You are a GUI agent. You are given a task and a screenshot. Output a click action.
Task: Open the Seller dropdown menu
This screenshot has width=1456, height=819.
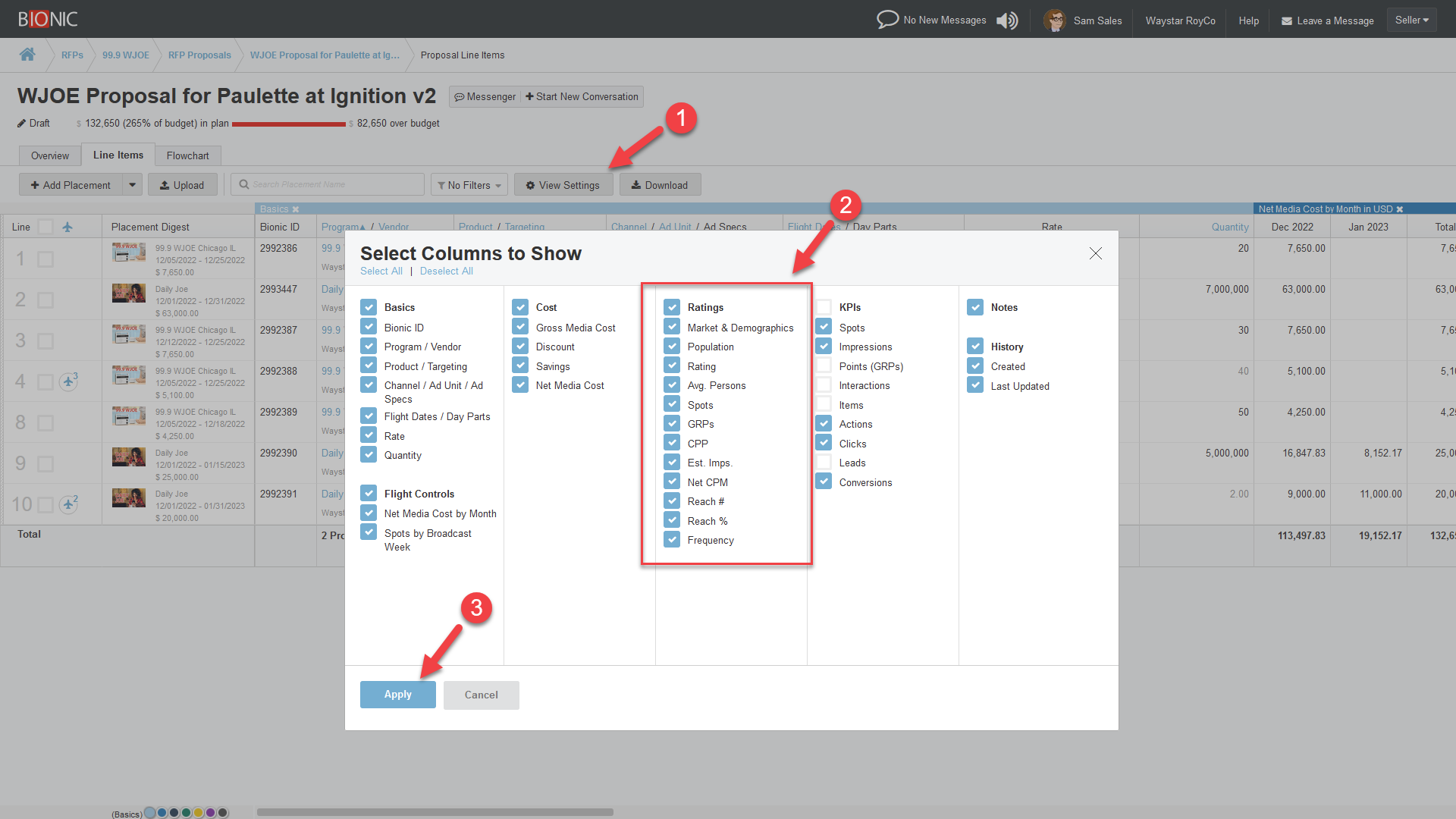click(1411, 20)
